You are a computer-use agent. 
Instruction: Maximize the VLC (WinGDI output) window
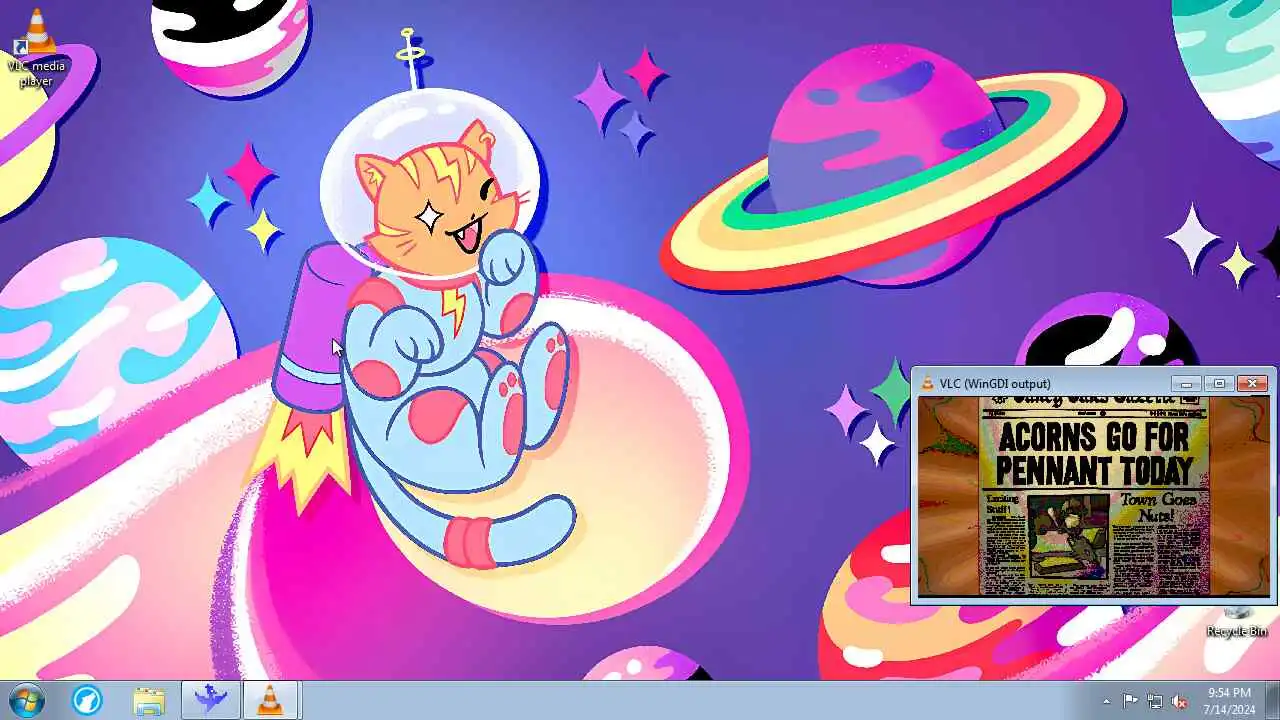coord(1218,383)
